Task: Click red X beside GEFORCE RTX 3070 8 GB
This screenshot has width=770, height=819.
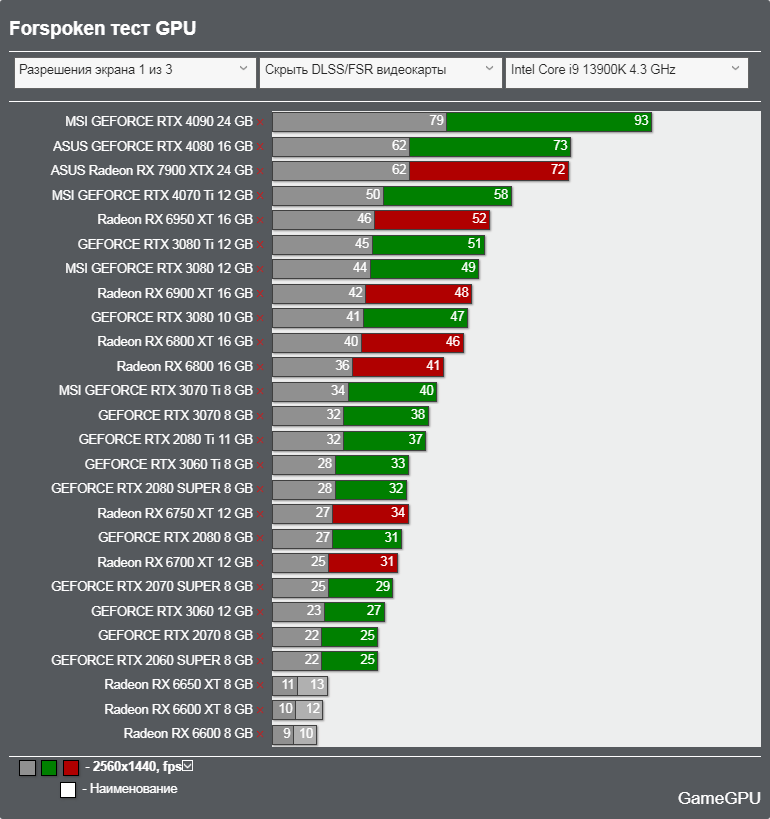Action: (260, 416)
